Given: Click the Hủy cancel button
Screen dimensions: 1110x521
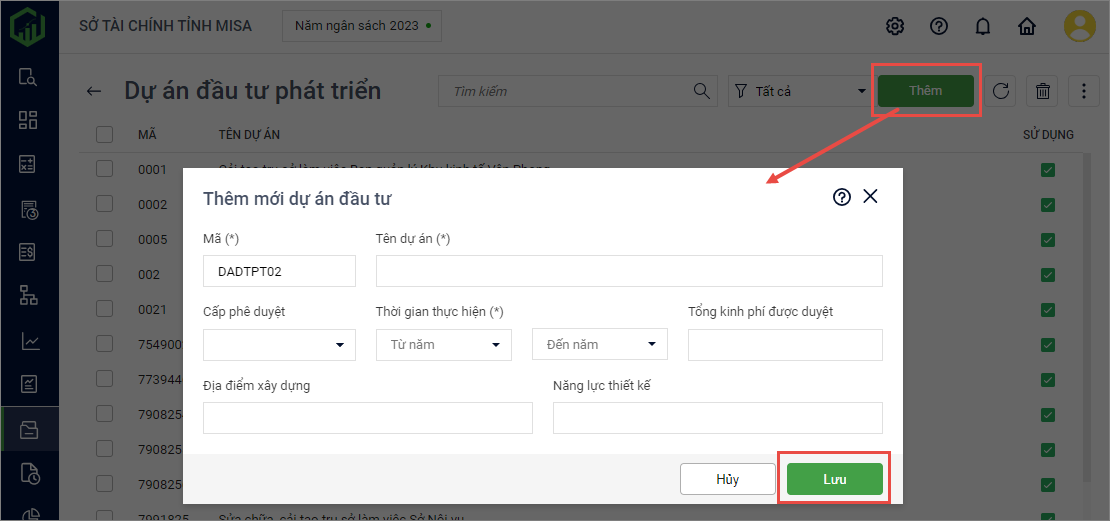Looking at the screenshot, I should tap(727, 479).
